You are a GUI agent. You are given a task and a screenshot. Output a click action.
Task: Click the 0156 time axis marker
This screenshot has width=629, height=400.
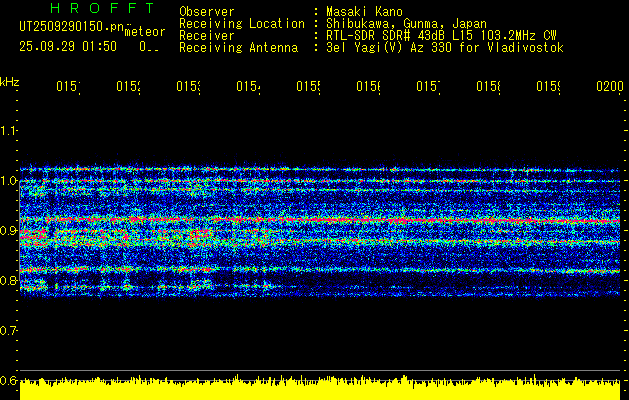tap(368, 87)
